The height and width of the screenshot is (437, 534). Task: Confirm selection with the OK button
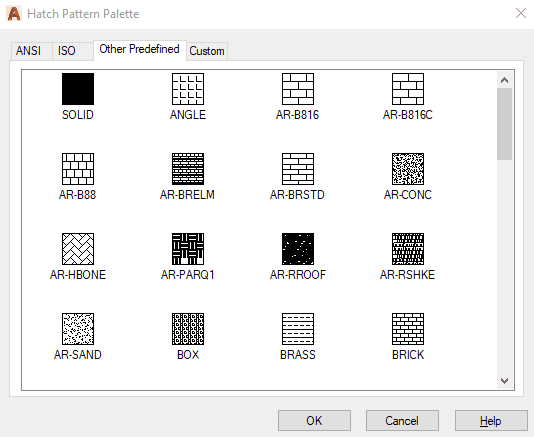(x=314, y=421)
